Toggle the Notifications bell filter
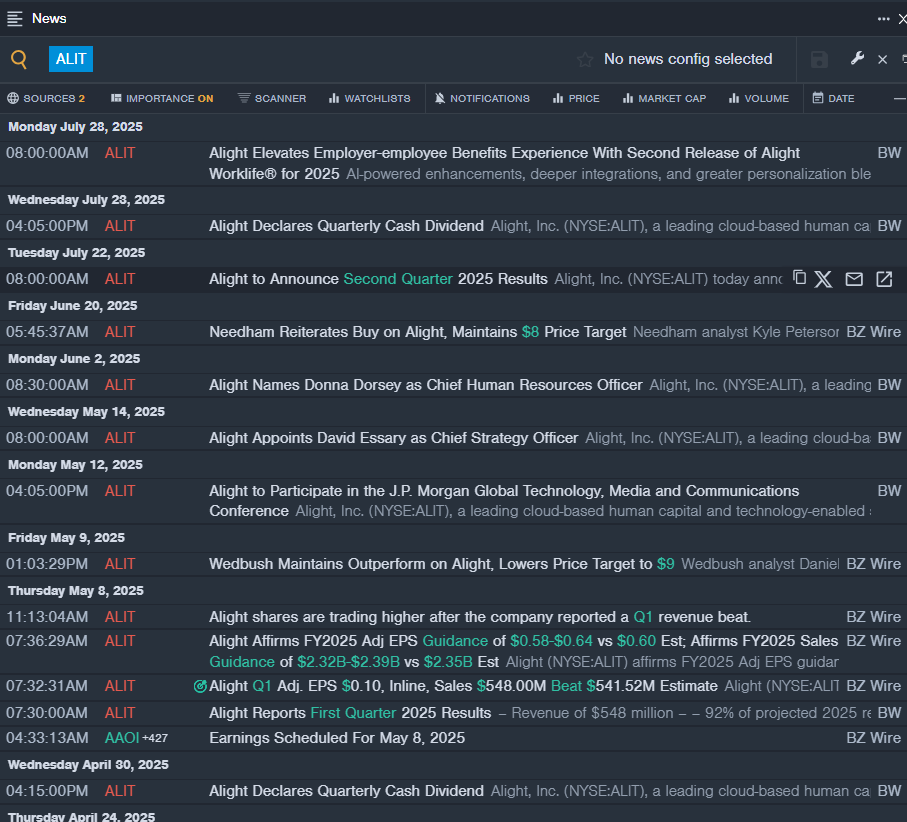 pyautogui.click(x=482, y=98)
